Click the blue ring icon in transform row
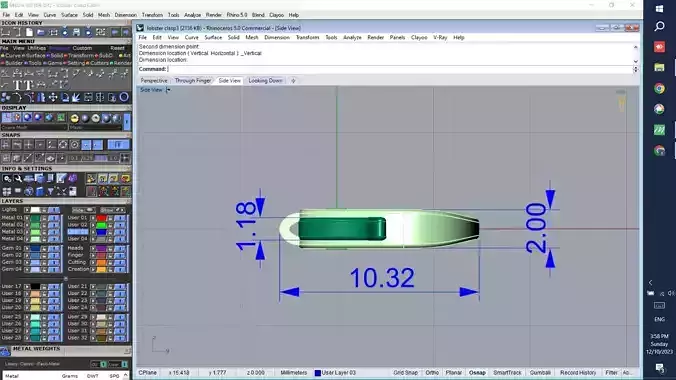The height and width of the screenshot is (380, 676). pos(124,97)
